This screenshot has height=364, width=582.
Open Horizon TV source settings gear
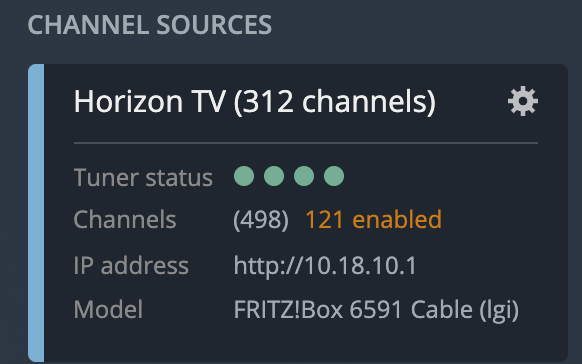523,101
